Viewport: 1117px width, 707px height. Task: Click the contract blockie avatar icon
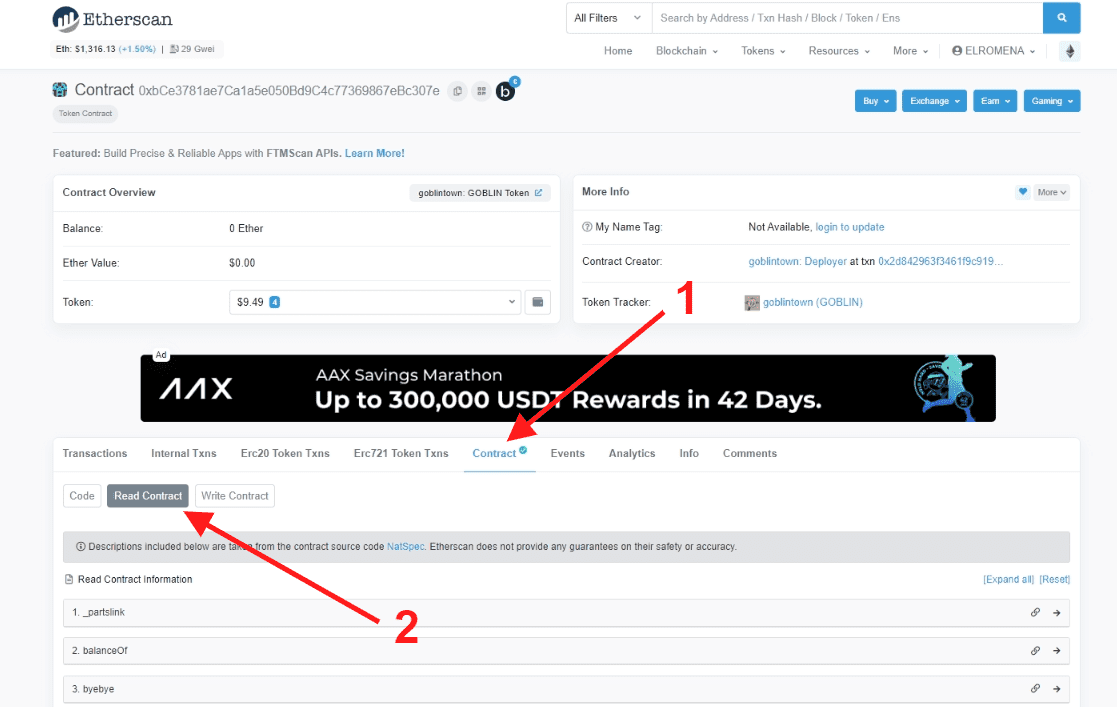click(60, 90)
